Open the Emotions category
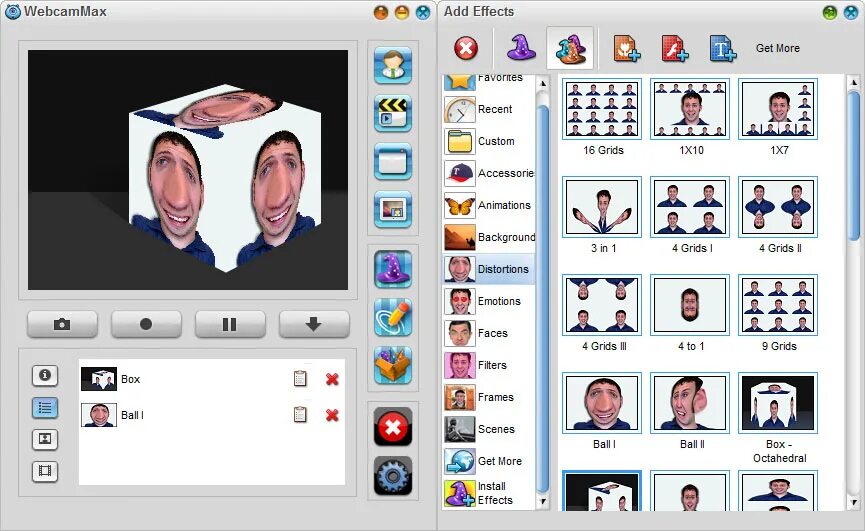 pyautogui.click(x=488, y=301)
